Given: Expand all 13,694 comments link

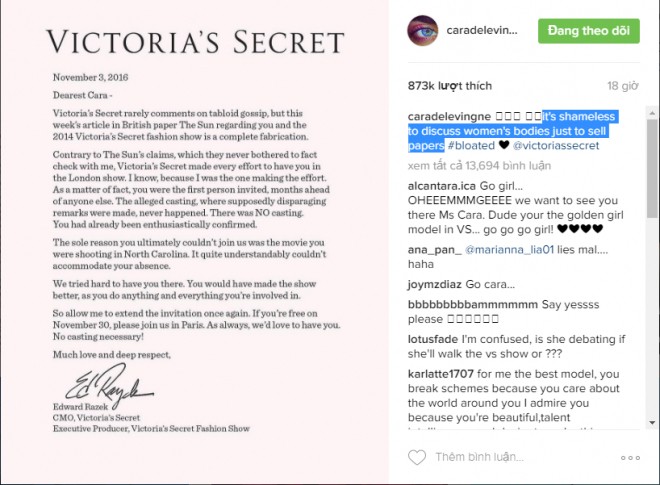Looking at the screenshot, I should click(x=479, y=165).
